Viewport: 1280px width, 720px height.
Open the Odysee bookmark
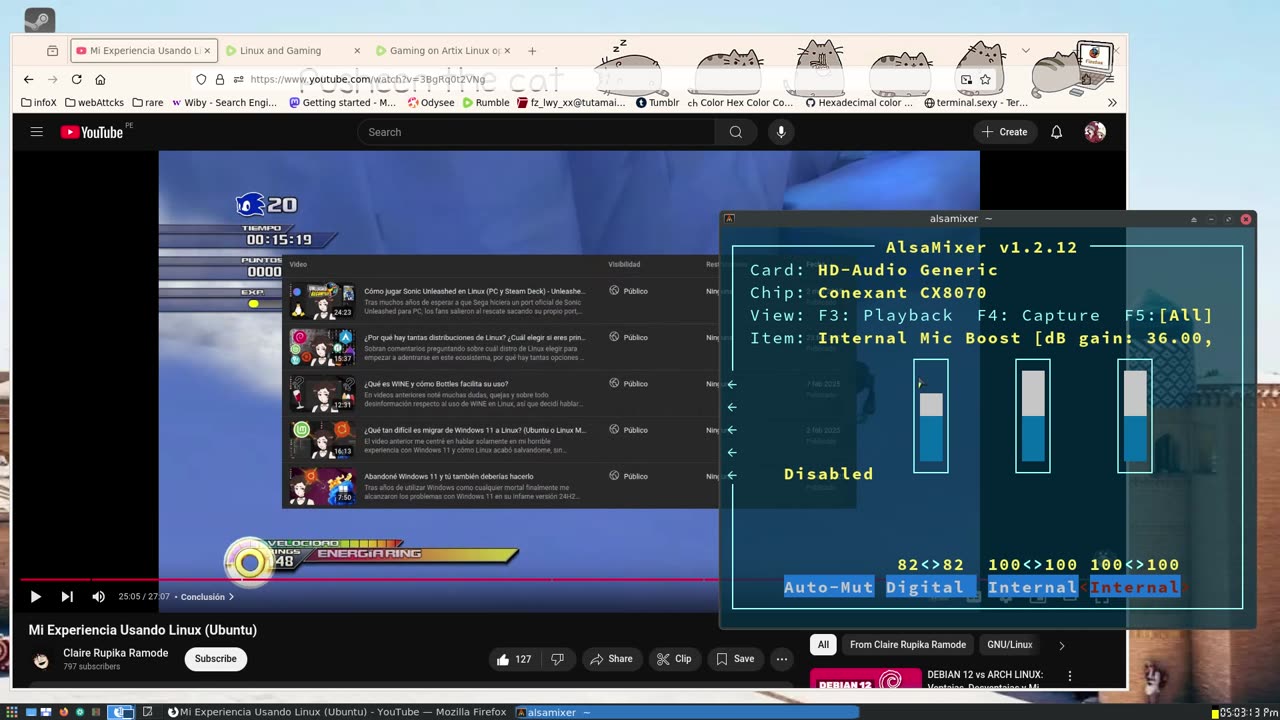click(429, 102)
